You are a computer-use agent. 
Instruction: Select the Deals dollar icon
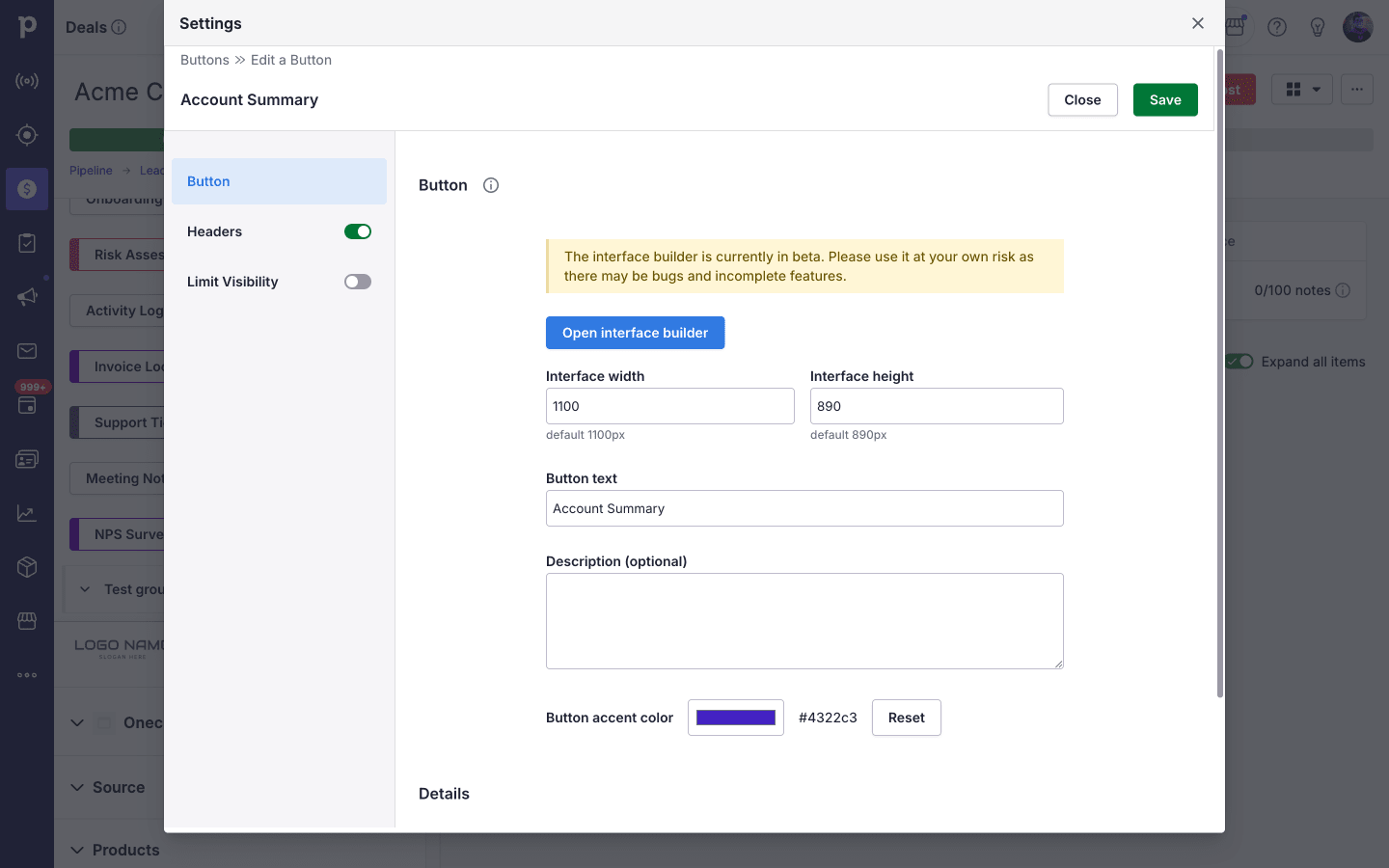(x=27, y=189)
